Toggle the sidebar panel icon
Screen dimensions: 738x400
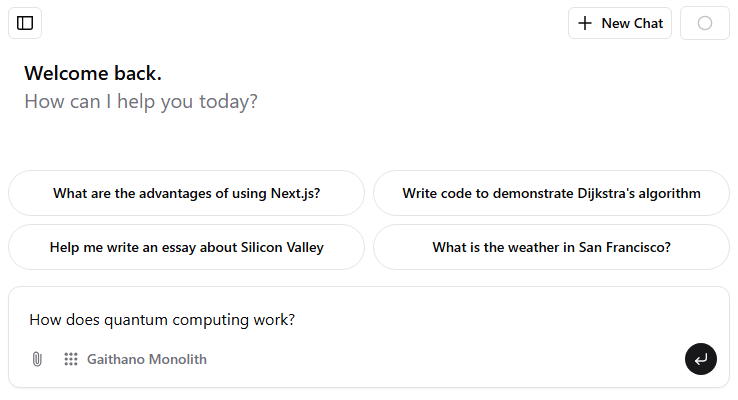tap(25, 23)
